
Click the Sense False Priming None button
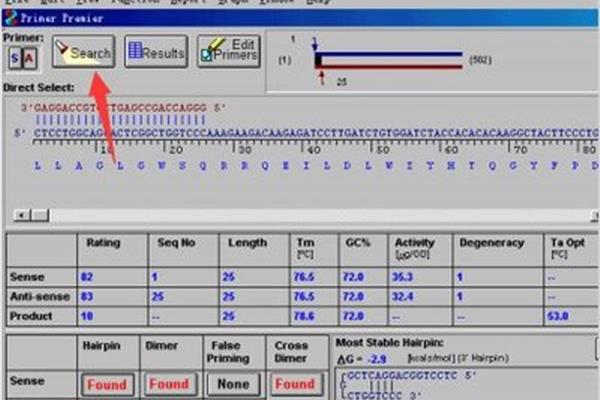coord(233,384)
